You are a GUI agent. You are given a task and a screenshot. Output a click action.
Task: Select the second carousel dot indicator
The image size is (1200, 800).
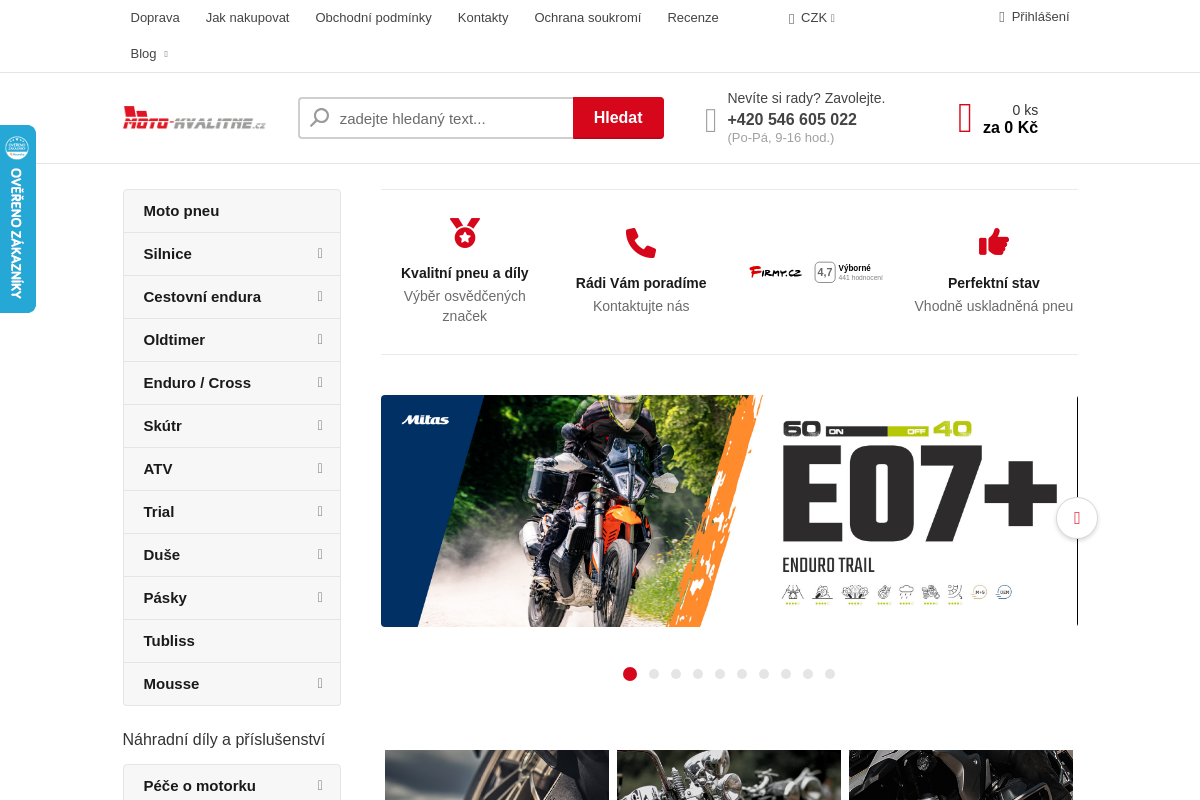[x=653, y=674]
